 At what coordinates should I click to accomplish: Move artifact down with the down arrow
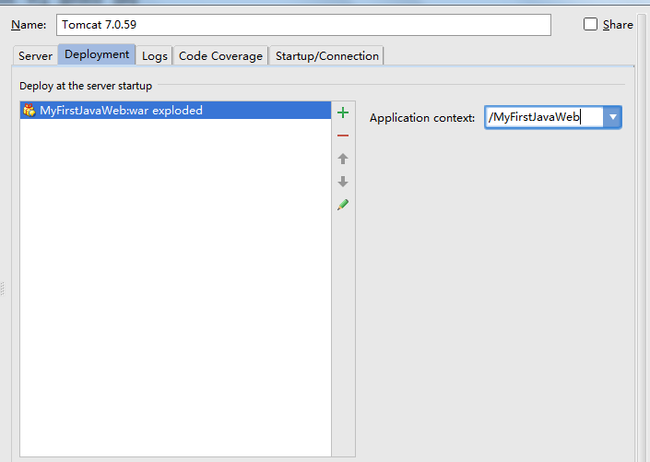(343, 182)
